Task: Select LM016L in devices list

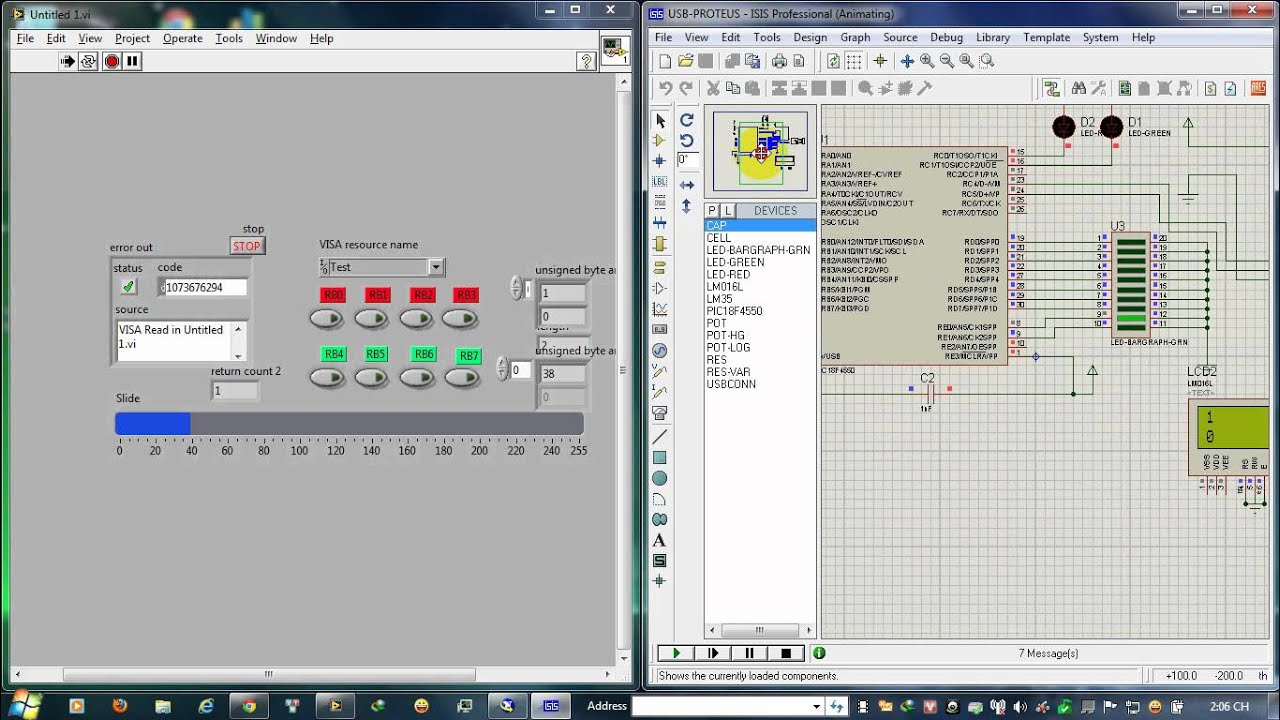Action: (725, 287)
